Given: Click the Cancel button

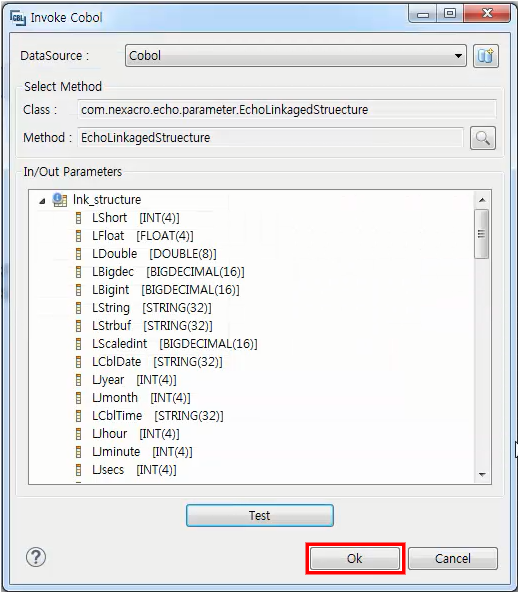Looking at the screenshot, I should point(453,559).
